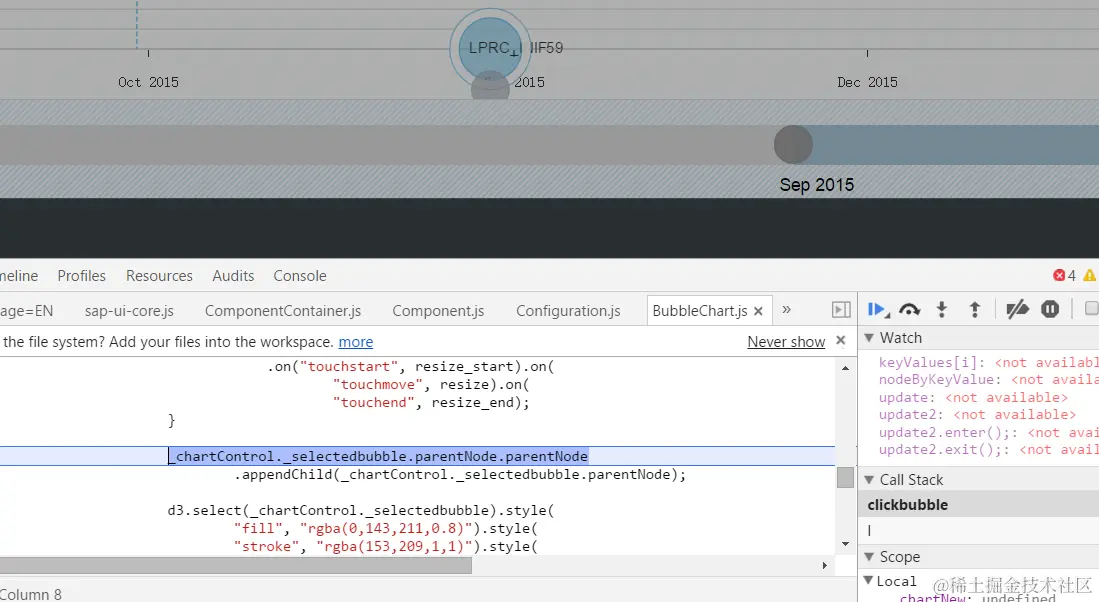The height and width of the screenshot is (602, 1099).
Task: Select watch expression update2.enter()
Action: coord(988,432)
